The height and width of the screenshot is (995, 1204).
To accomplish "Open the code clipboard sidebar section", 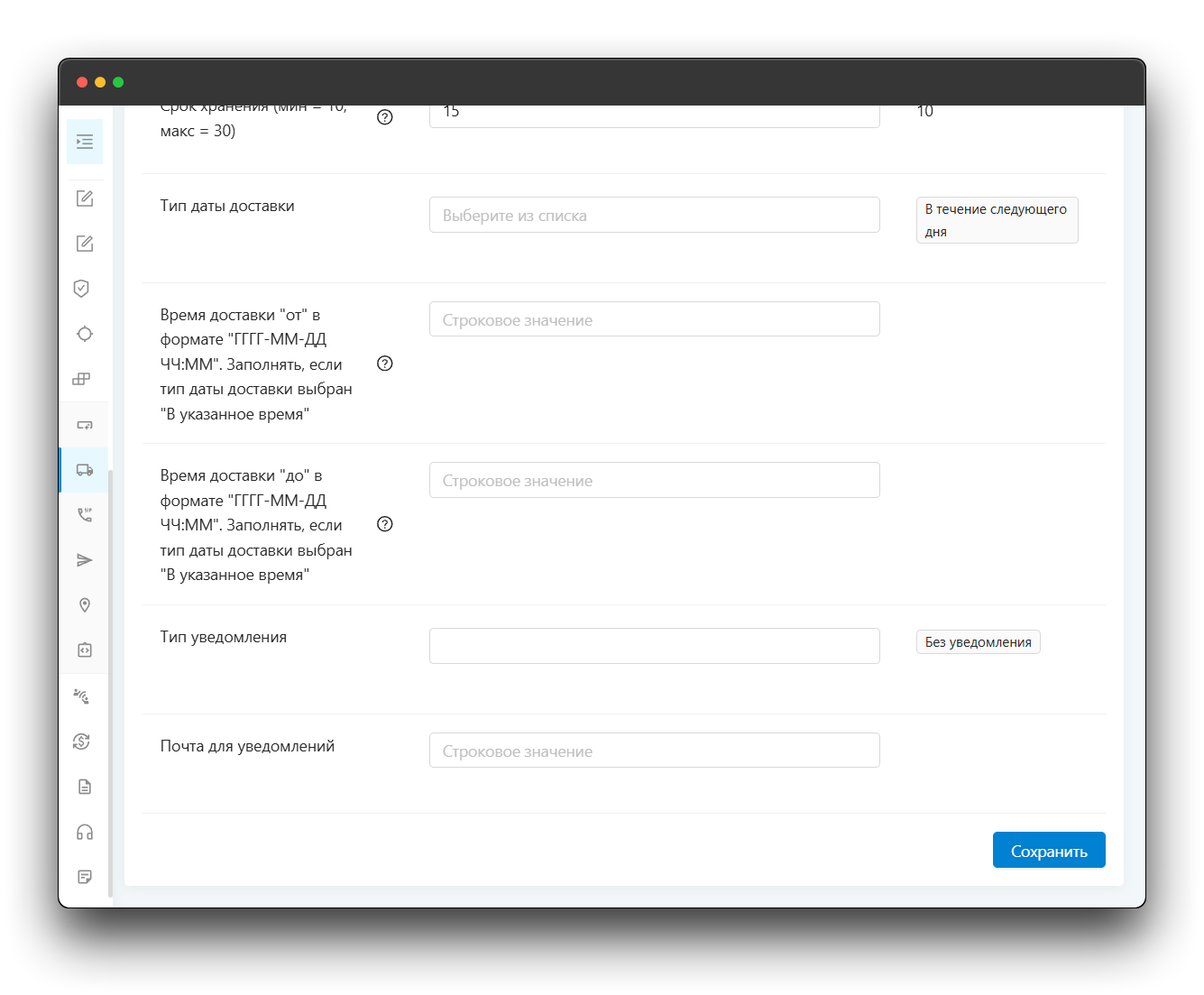I will click(85, 650).
